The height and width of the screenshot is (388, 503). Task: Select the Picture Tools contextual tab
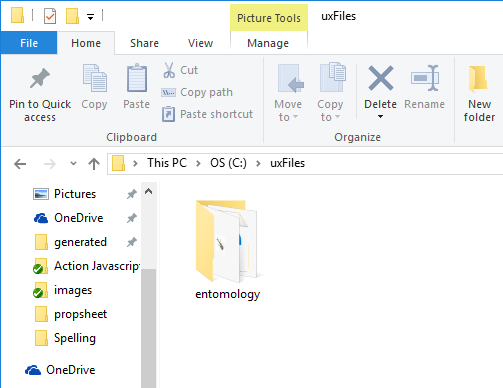click(269, 18)
